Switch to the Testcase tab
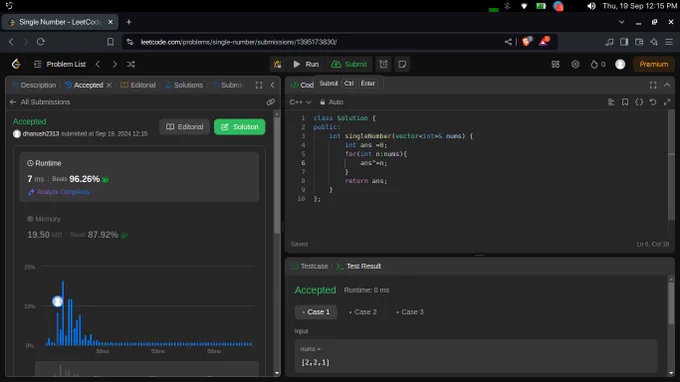680x382 pixels. [310, 266]
